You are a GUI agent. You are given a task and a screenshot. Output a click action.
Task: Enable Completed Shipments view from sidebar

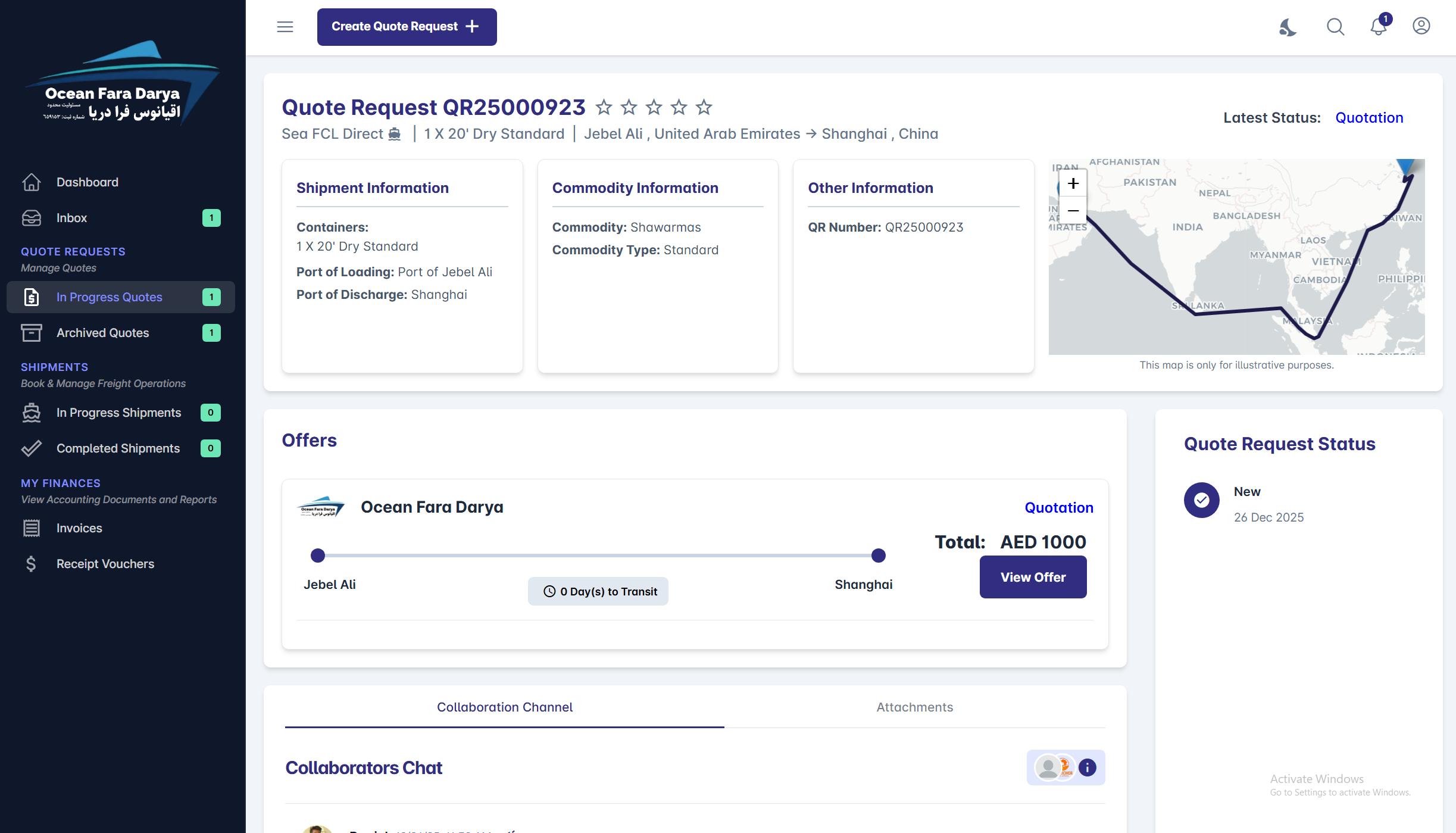point(117,448)
